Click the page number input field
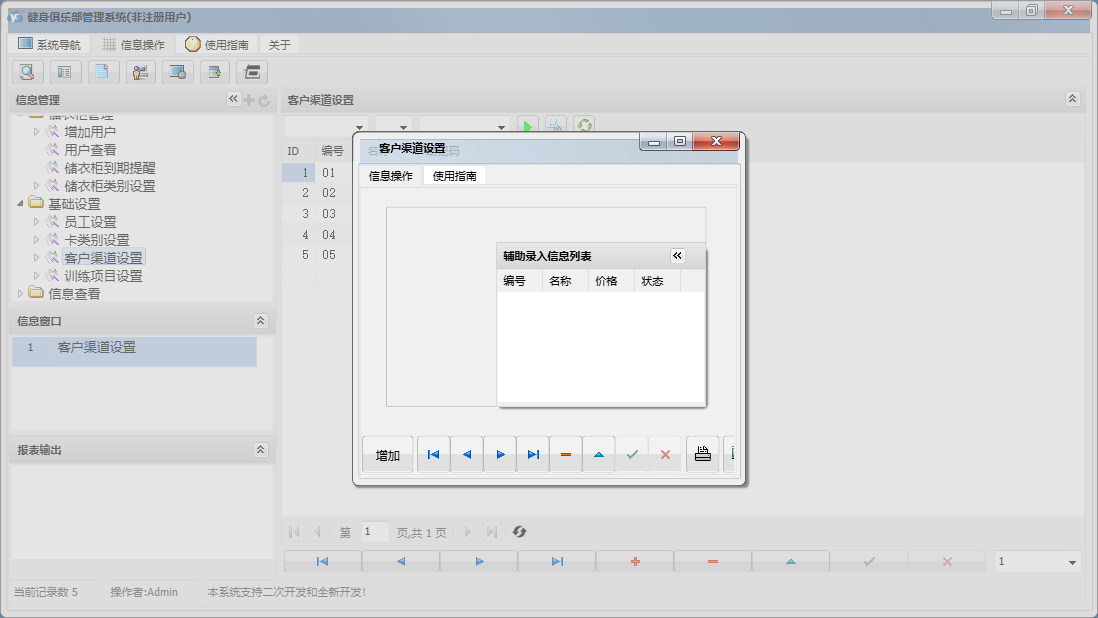 click(375, 532)
